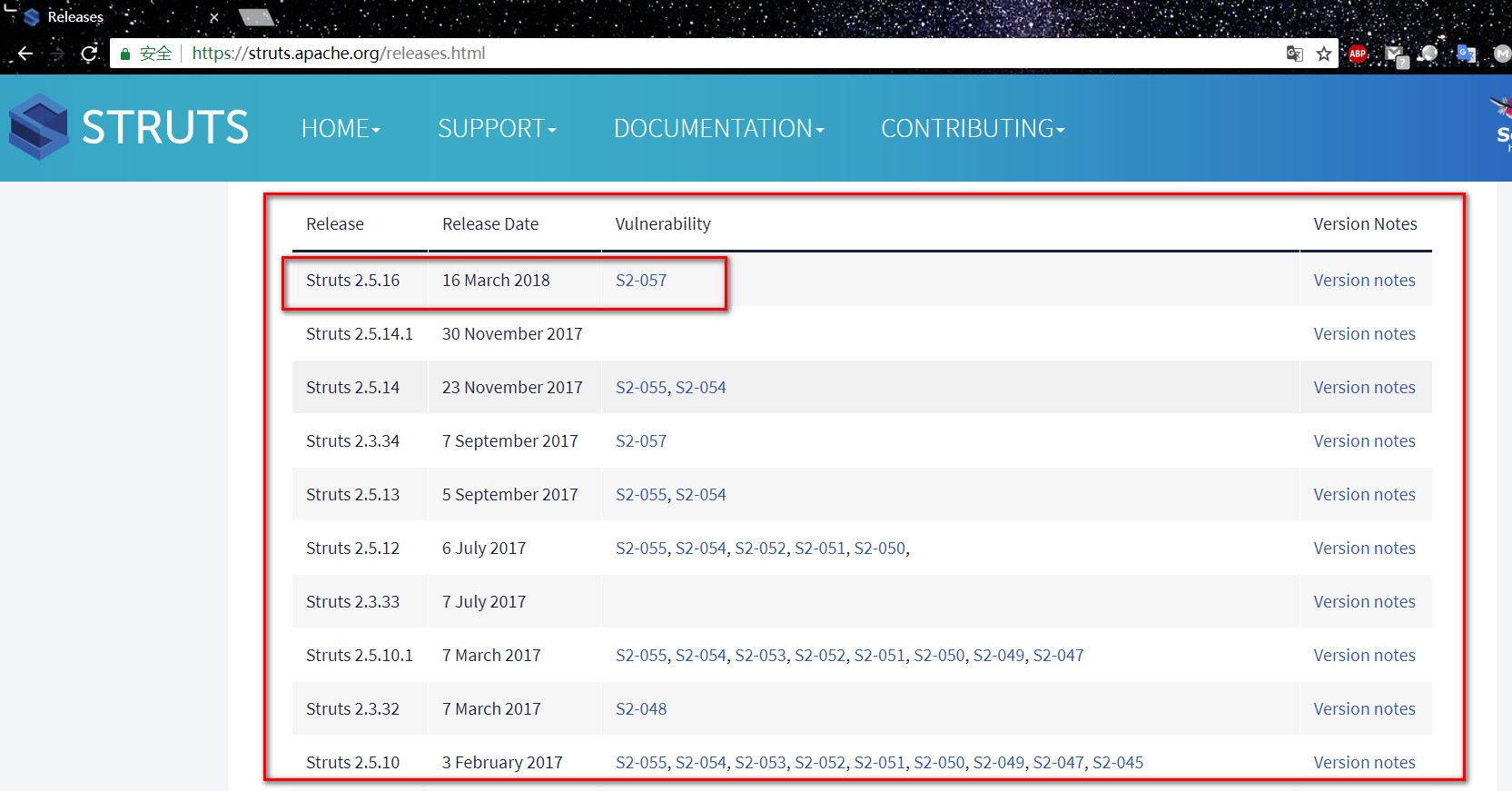Open S2-054 link in Struts 2.5.13 row
Screen dimensions: 1512x791
pyautogui.click(x=701, y=495)
